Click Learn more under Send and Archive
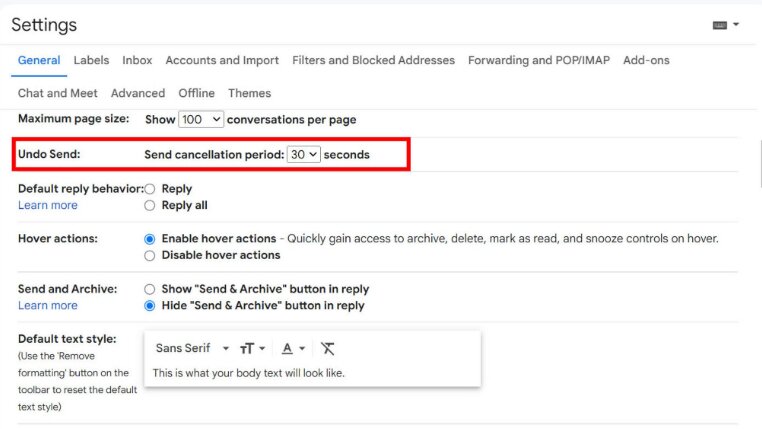This screenshot has height=429, width=762. pos(48,306)
